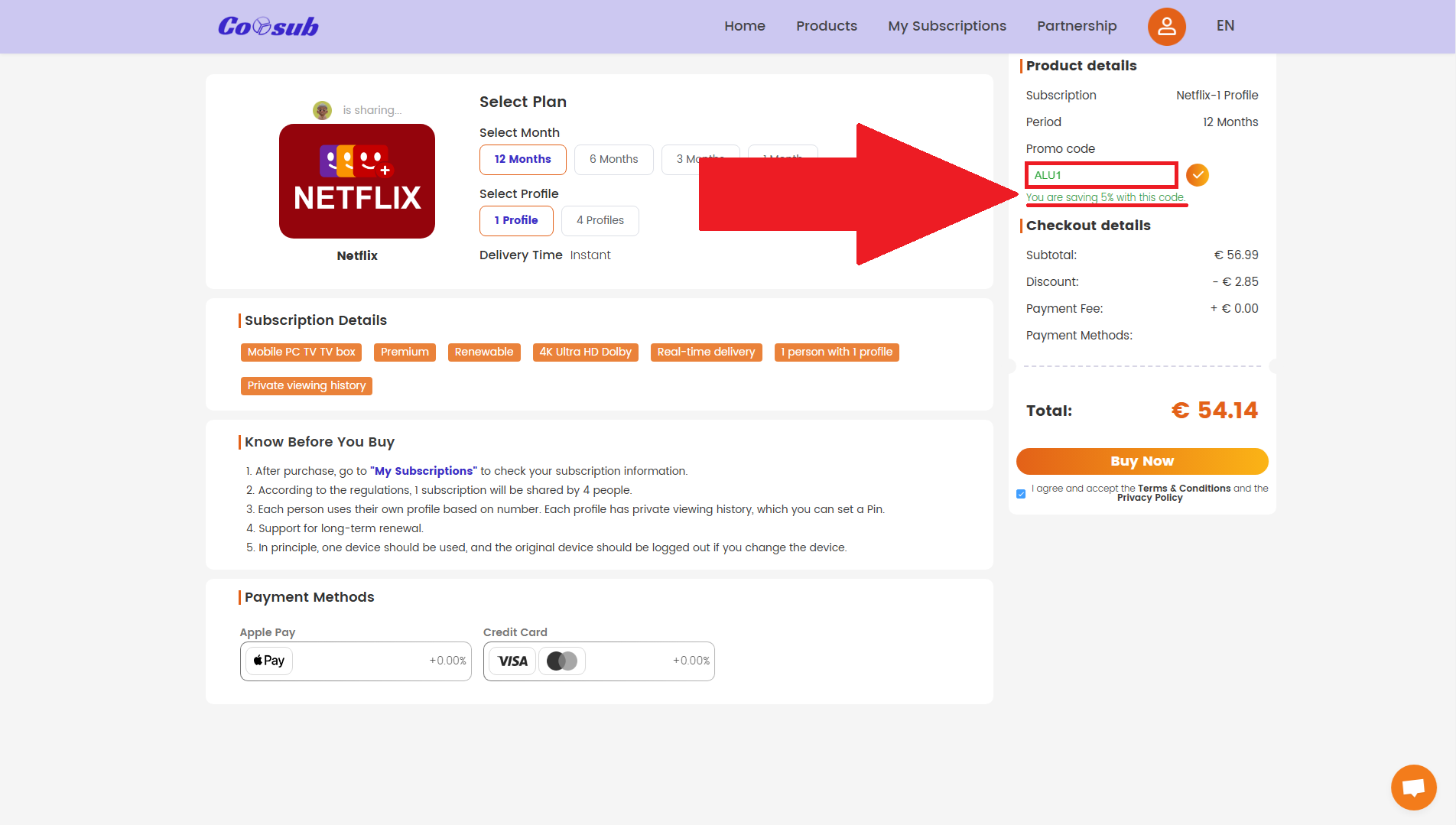The image size is (1456, 825).
Task: Click the total price € 54.14
Action: point(1214,411)
